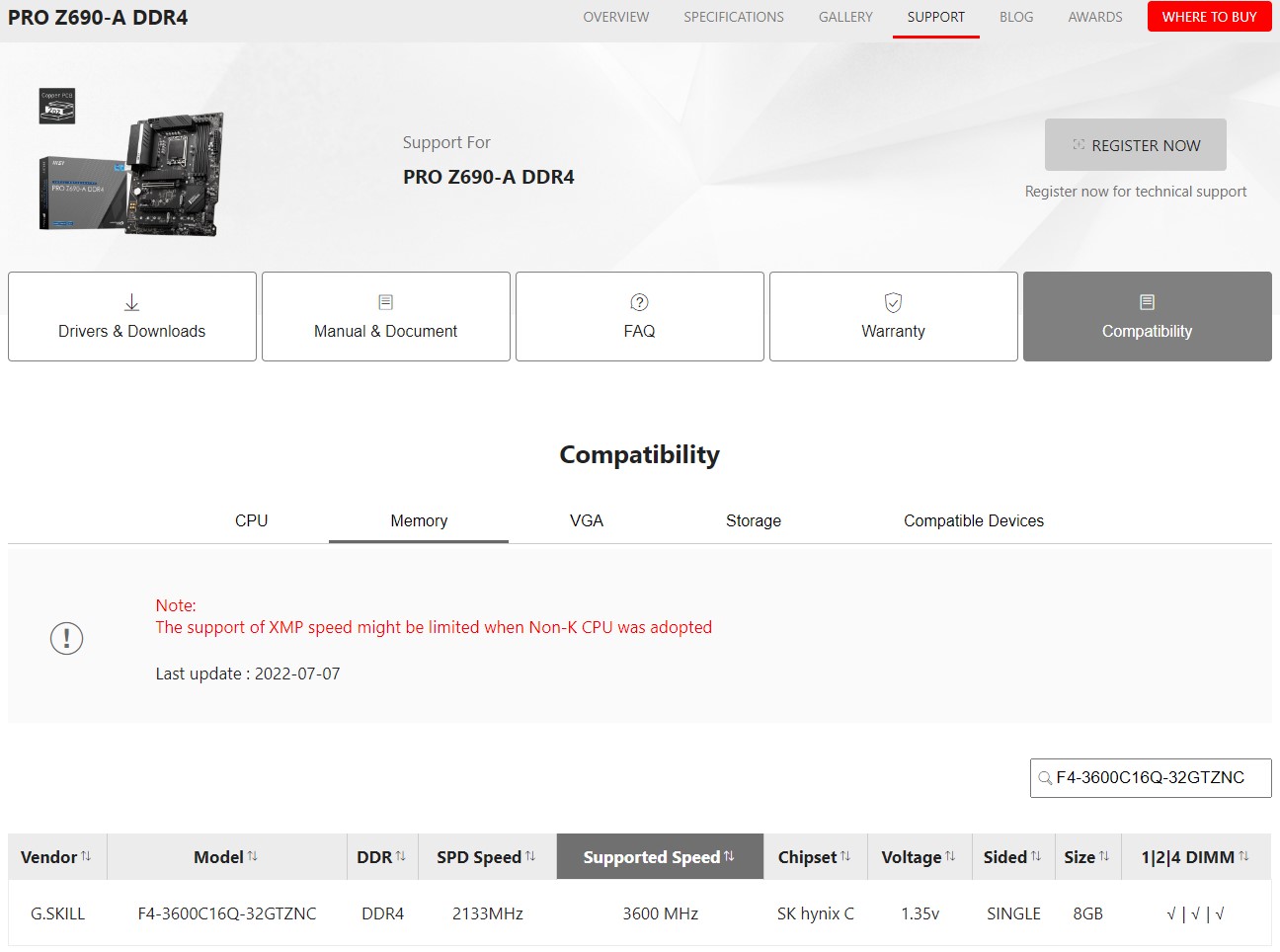Click the DIMM checkmarks cell
The image size is (1280, 952).
(x=1195, y=913)
